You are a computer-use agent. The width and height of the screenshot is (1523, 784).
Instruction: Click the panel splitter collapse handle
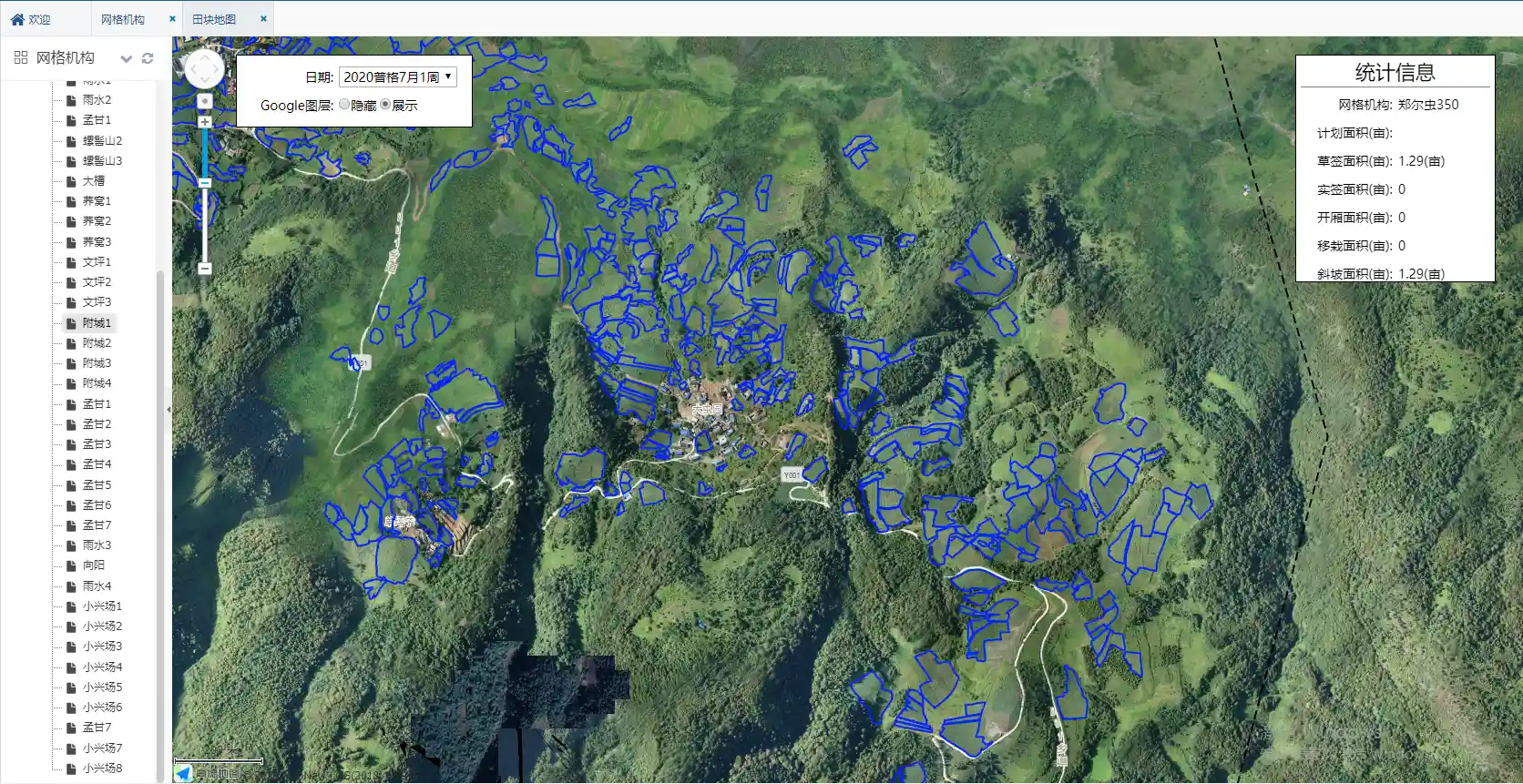click(169, 410)
